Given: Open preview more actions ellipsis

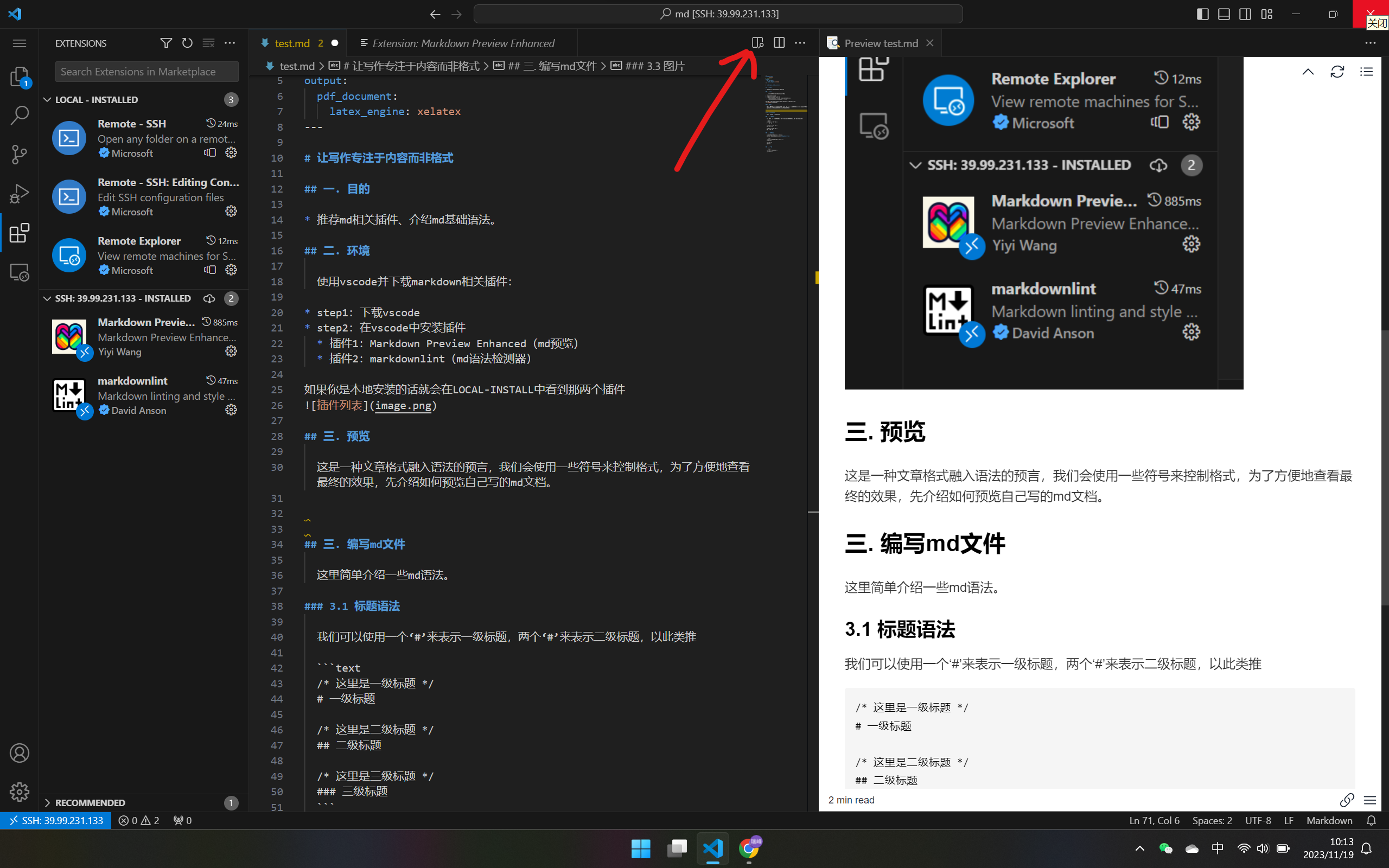Looking at the screenshot, I should (1371, 43).
